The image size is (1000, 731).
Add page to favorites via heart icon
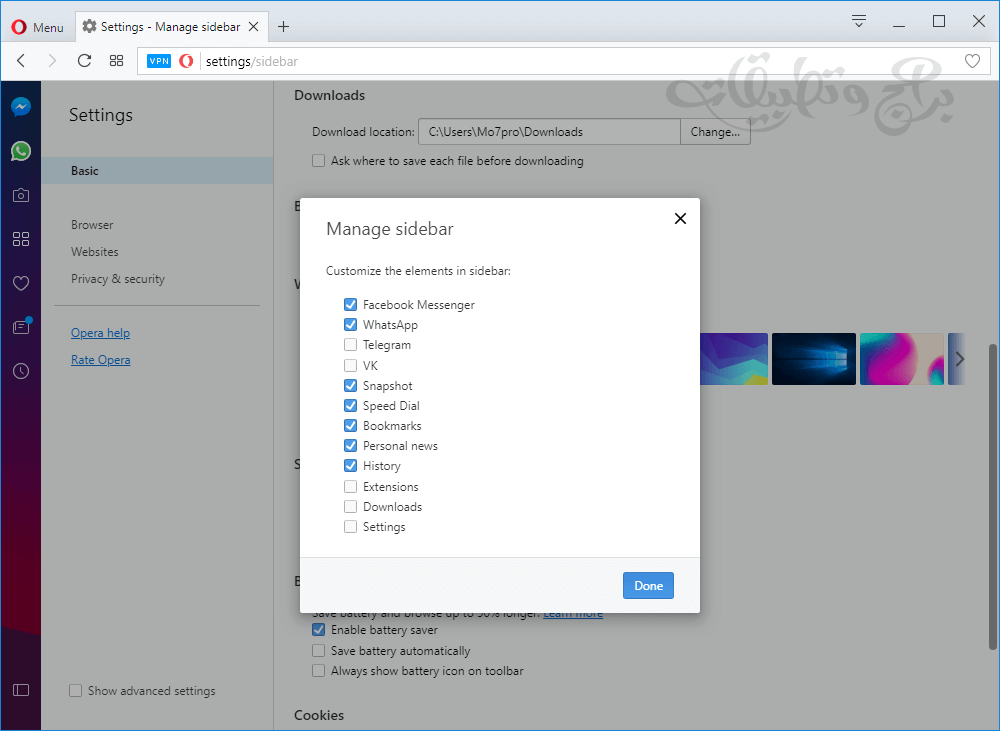tap(972, 60)
